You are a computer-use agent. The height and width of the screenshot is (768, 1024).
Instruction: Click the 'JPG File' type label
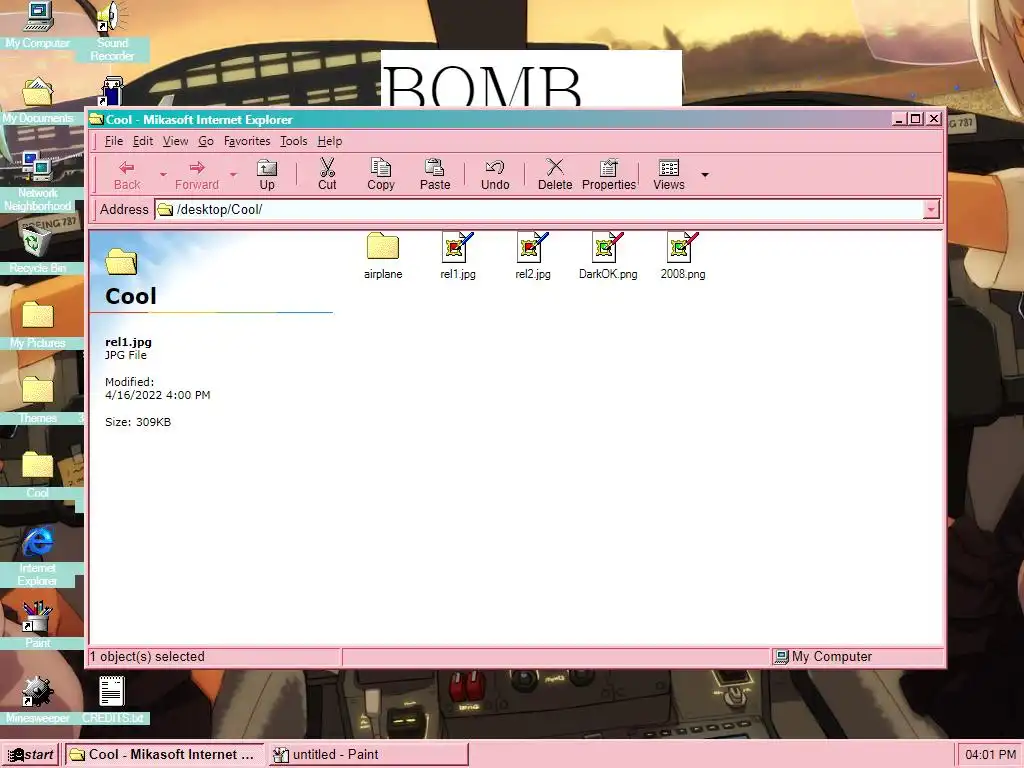point(125,355)
